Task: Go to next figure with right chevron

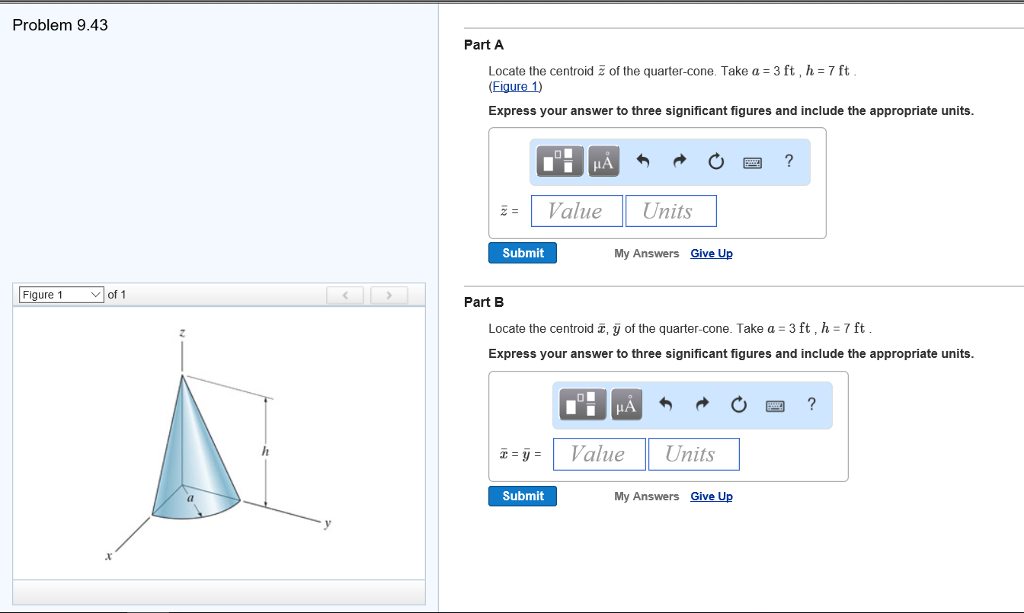Action: point(389,294)
